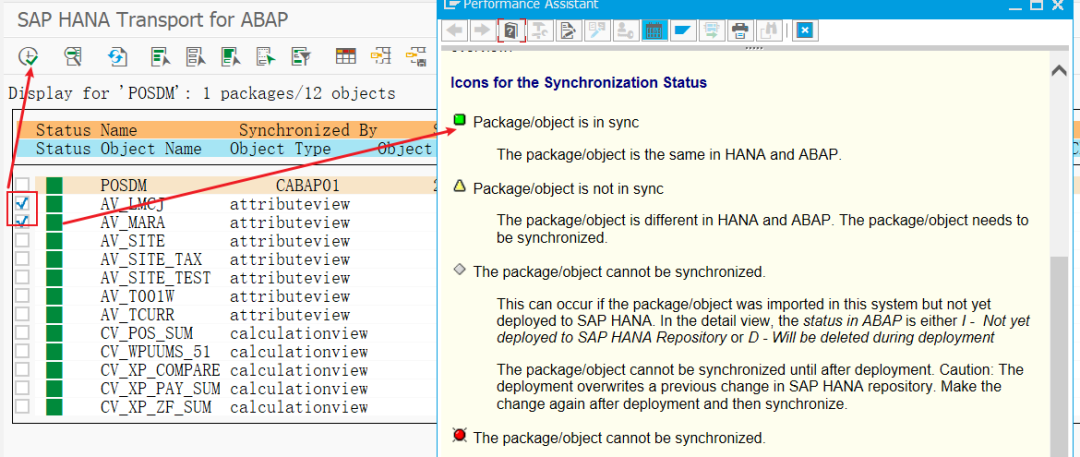1080x457 pixels.
Task: Click the 'CABAP01' synchronized-by value
Action: coord(308,185)
